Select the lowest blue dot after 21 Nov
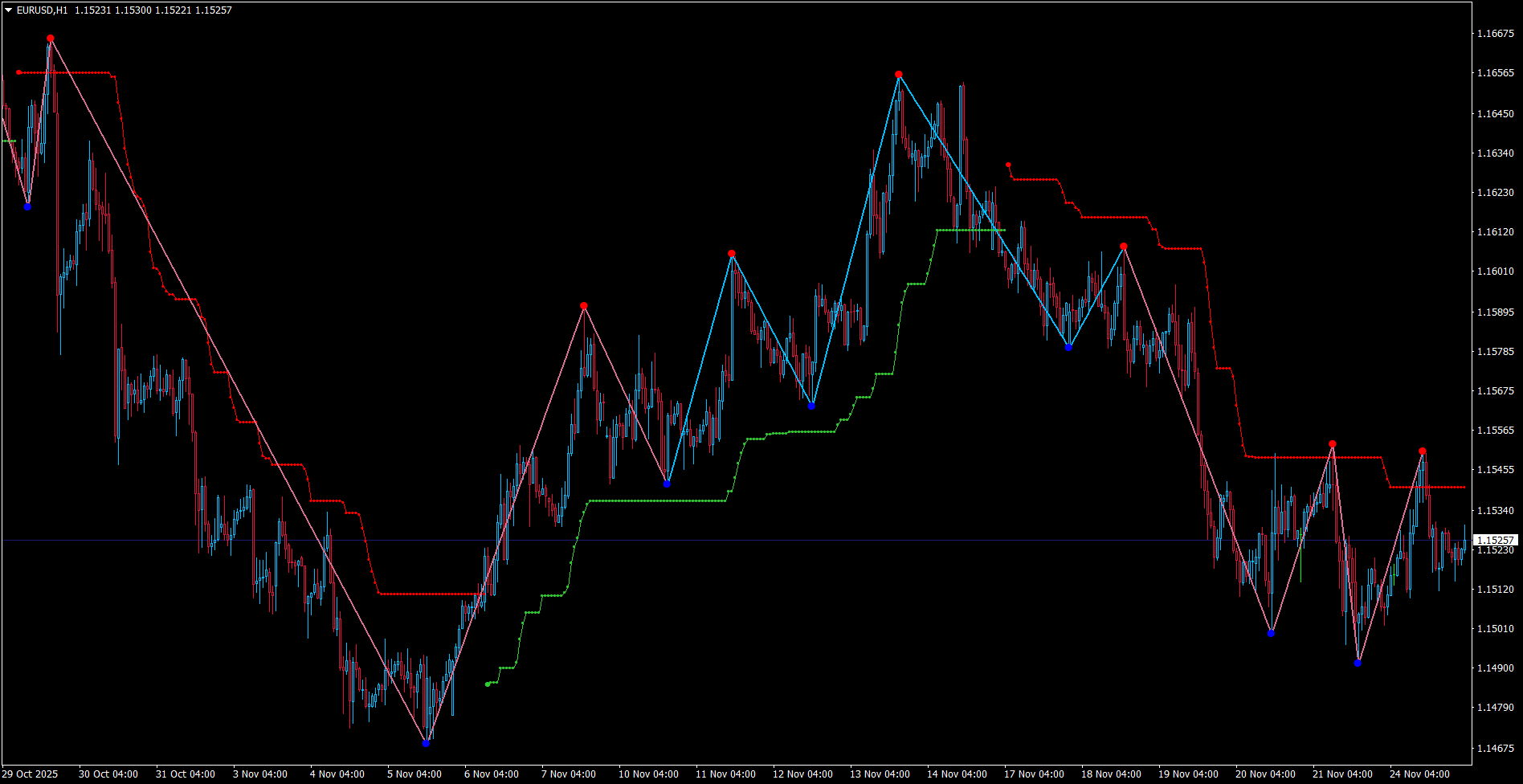1523x784 pixels. tap(1358, 663)
